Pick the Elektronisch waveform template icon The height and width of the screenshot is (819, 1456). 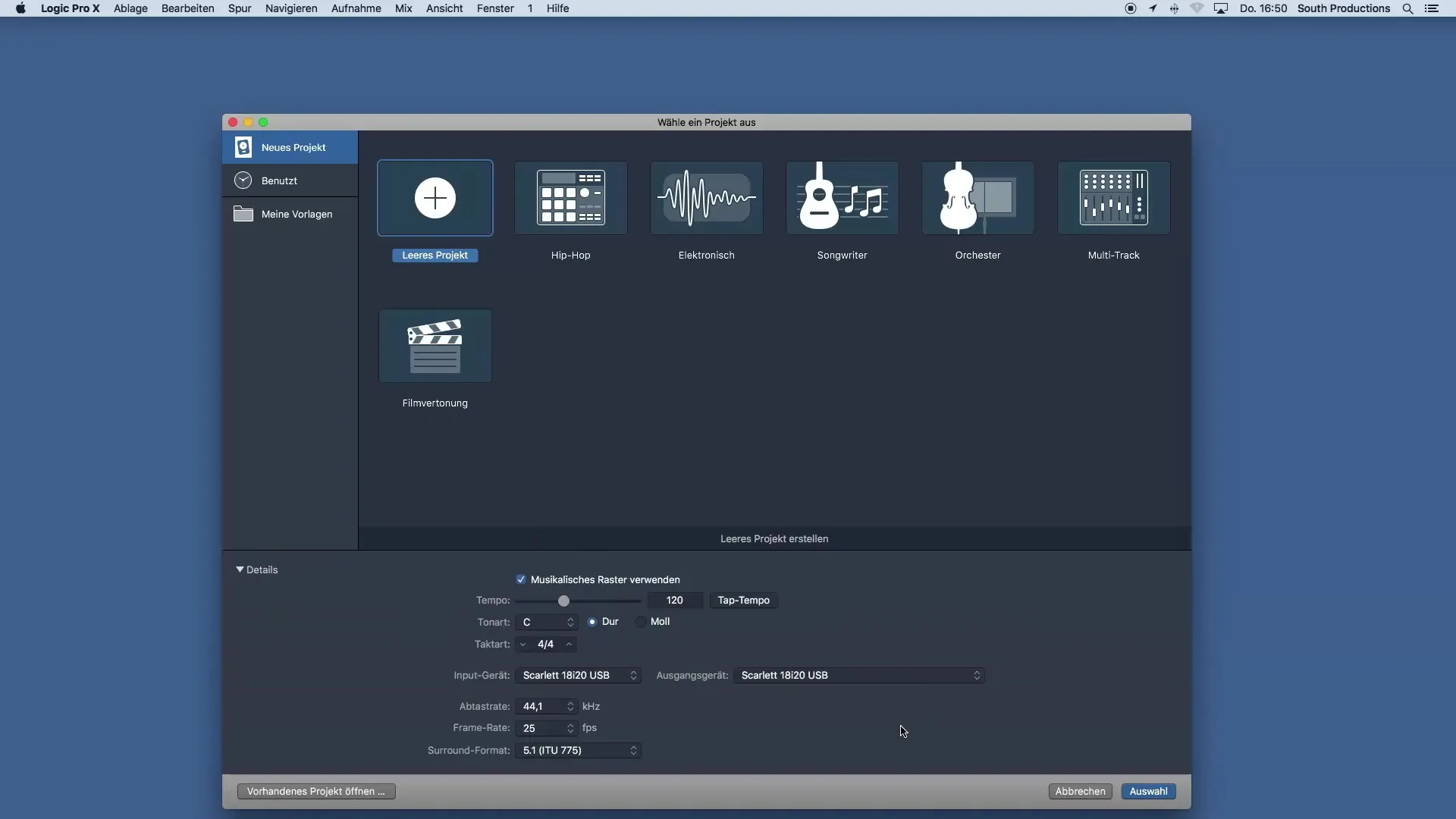(x=707, y=198)
